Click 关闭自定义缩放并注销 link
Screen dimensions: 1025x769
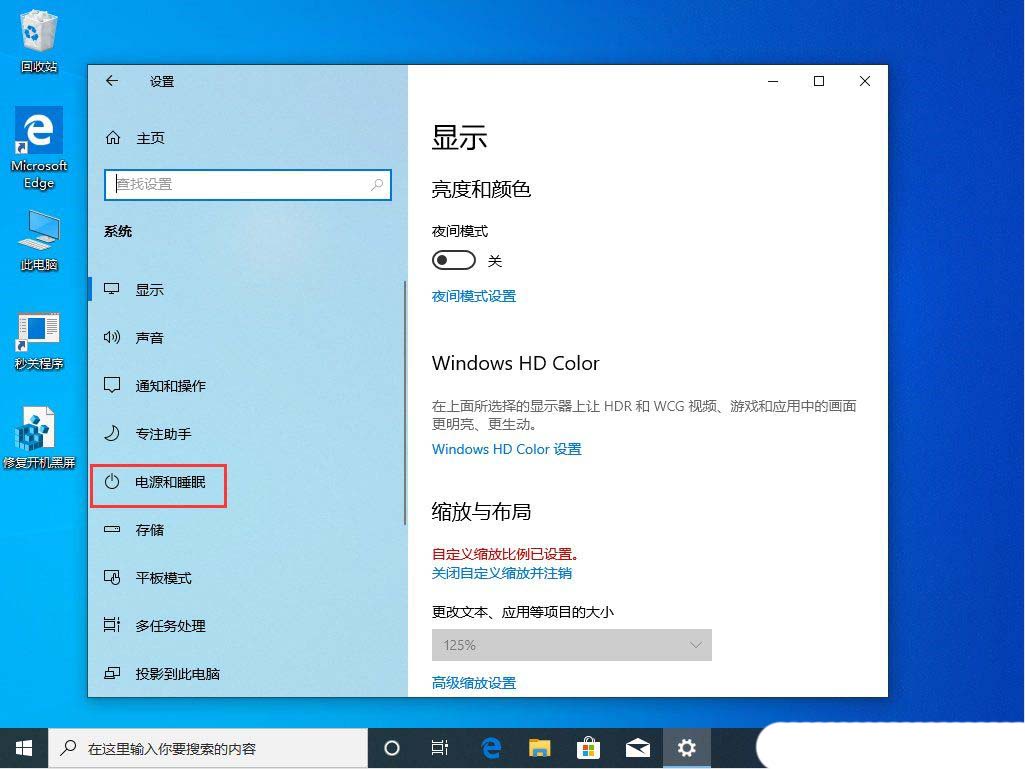501,573
